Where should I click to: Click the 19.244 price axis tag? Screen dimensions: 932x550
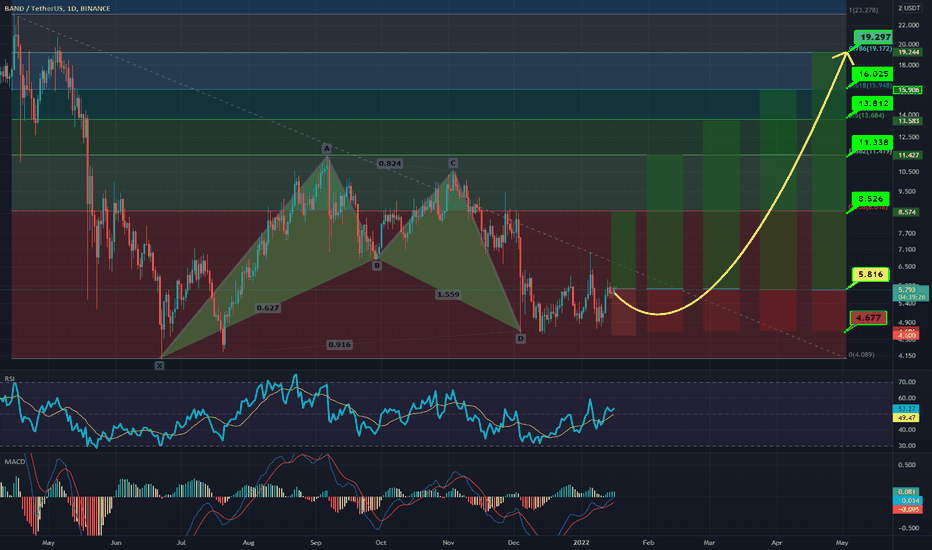(x=909, y=52)
